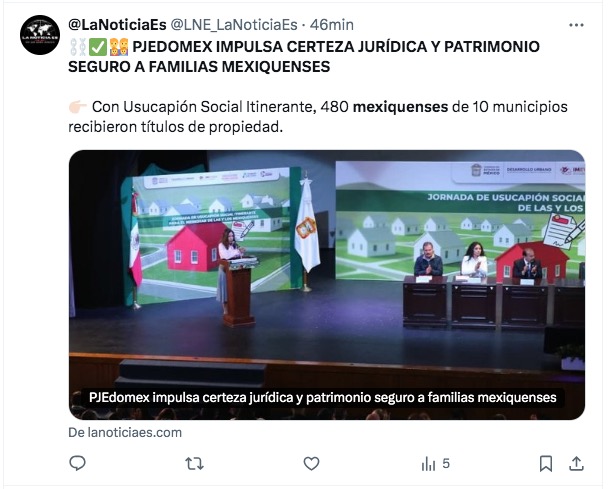Open @LaNoticiaEs display name profile
The height and width of the screenshot is (489, 609).
[117, 25]
